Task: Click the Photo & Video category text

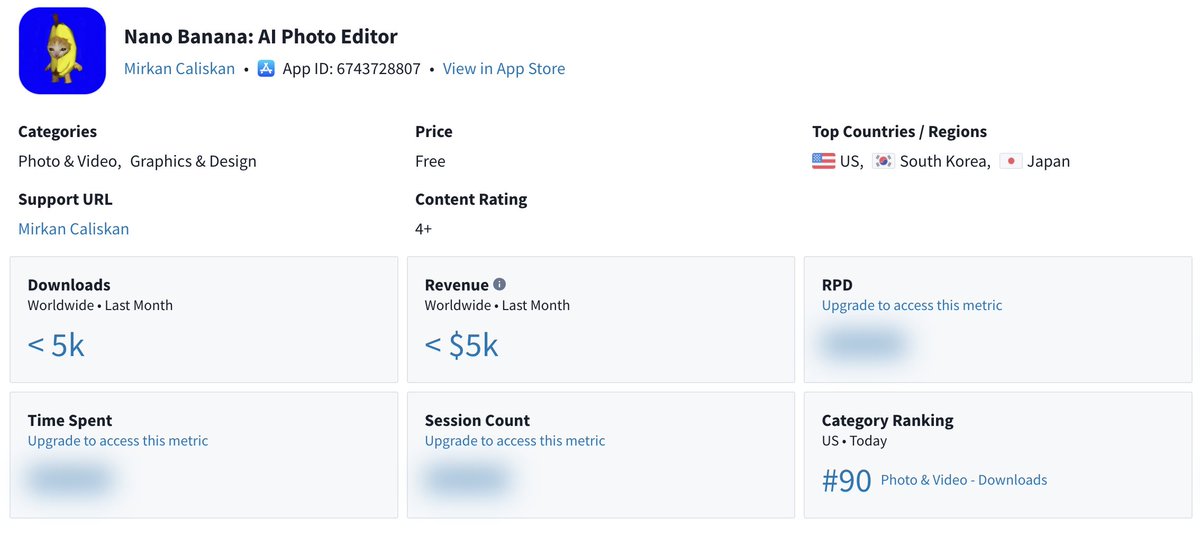Action: coord(70,161)
